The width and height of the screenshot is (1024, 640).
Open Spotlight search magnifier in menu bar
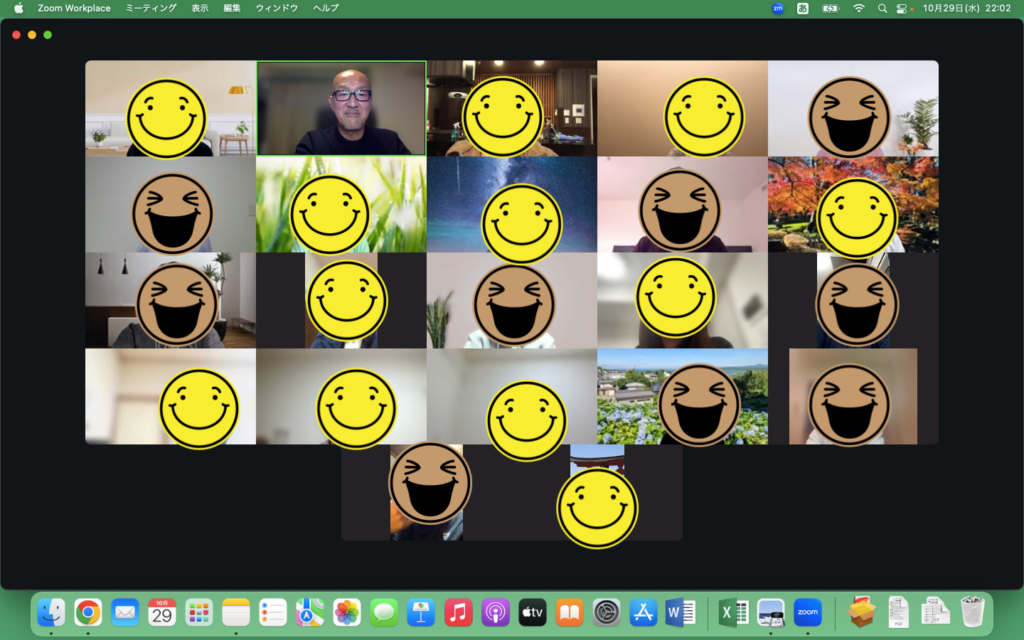click(882, 8)
